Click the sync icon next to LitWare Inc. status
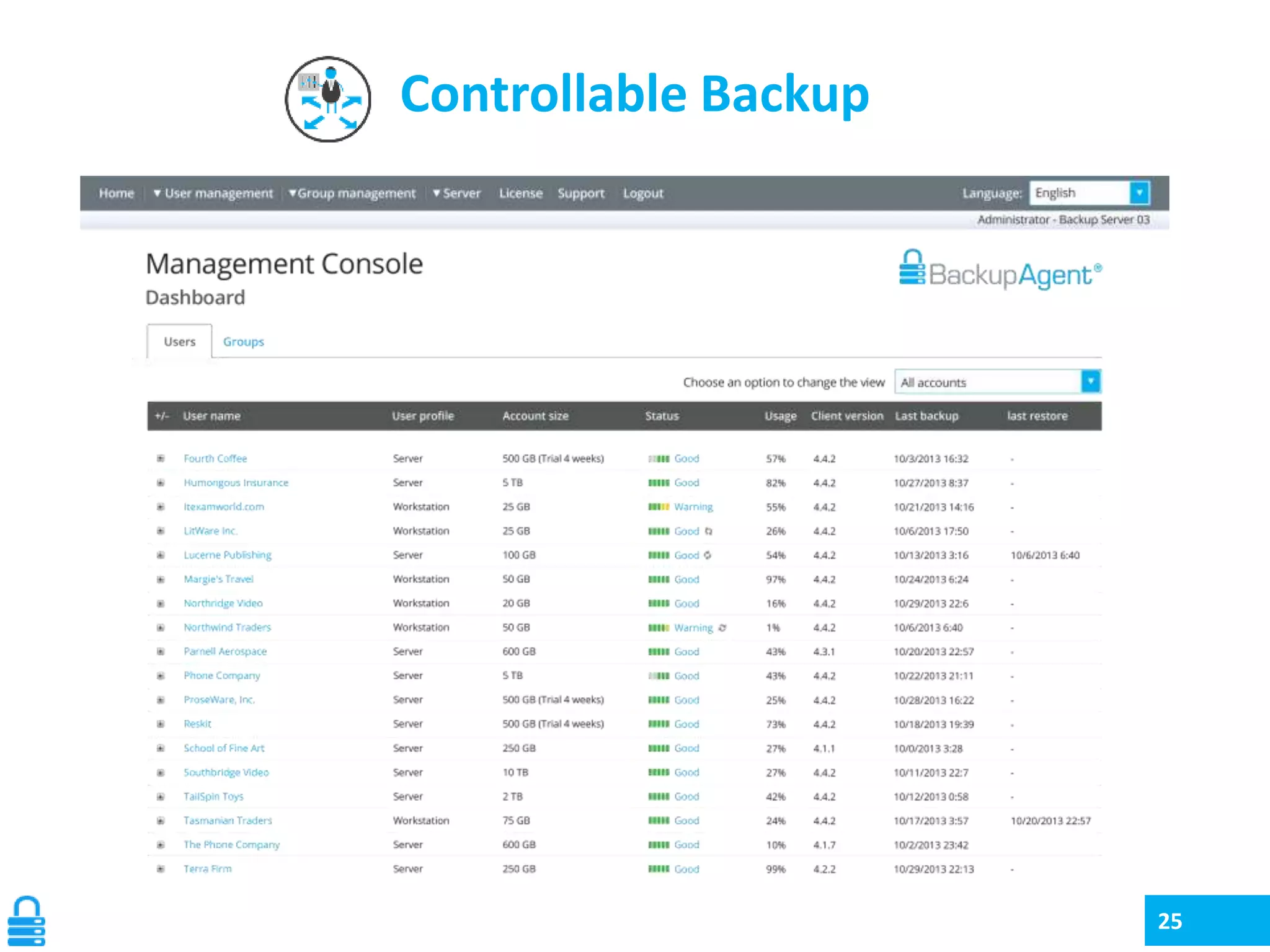The height and width of the screenshot is (952, 1270). pos(709,531)
